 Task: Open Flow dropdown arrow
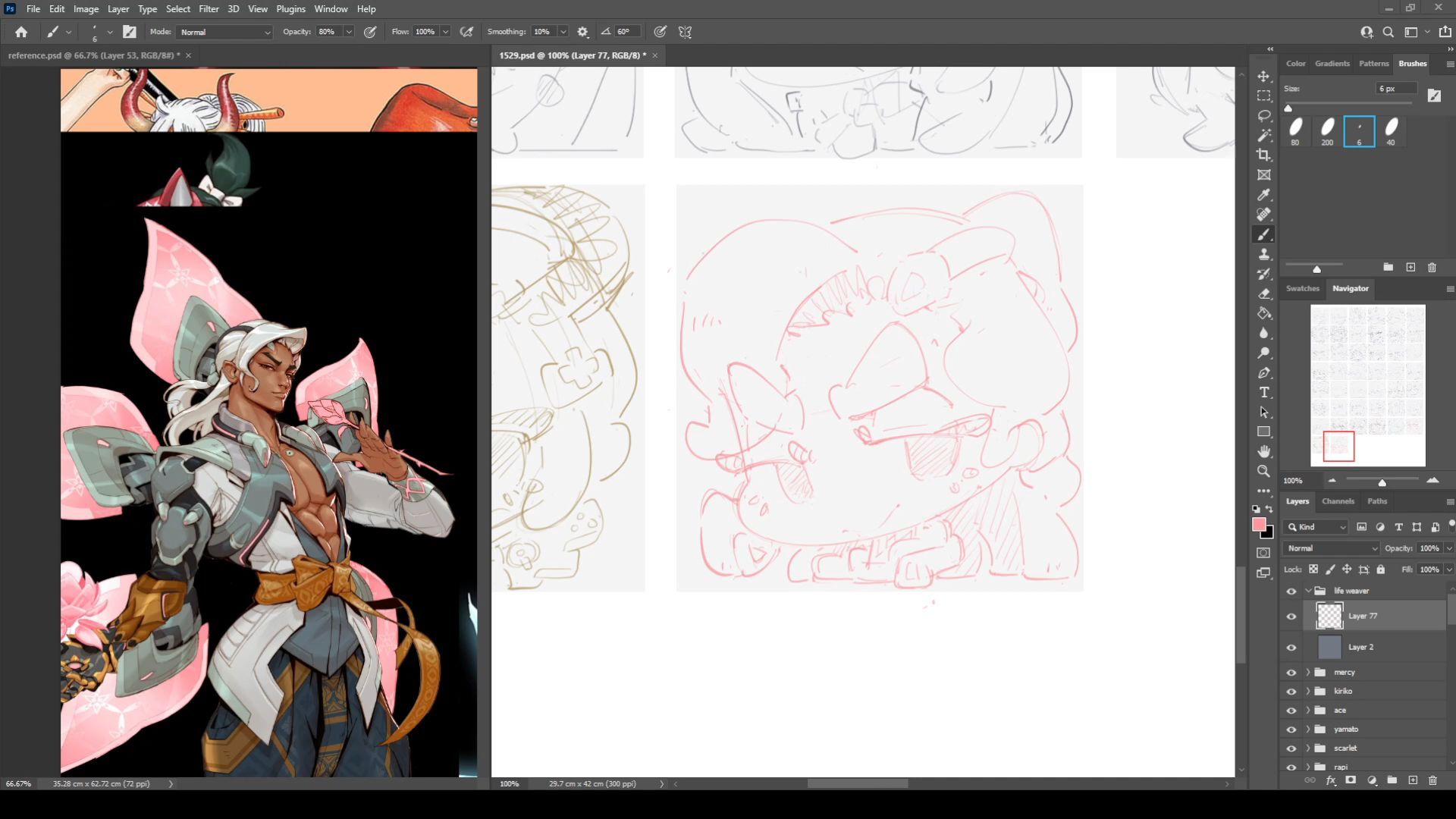click(x=446, y=32)
